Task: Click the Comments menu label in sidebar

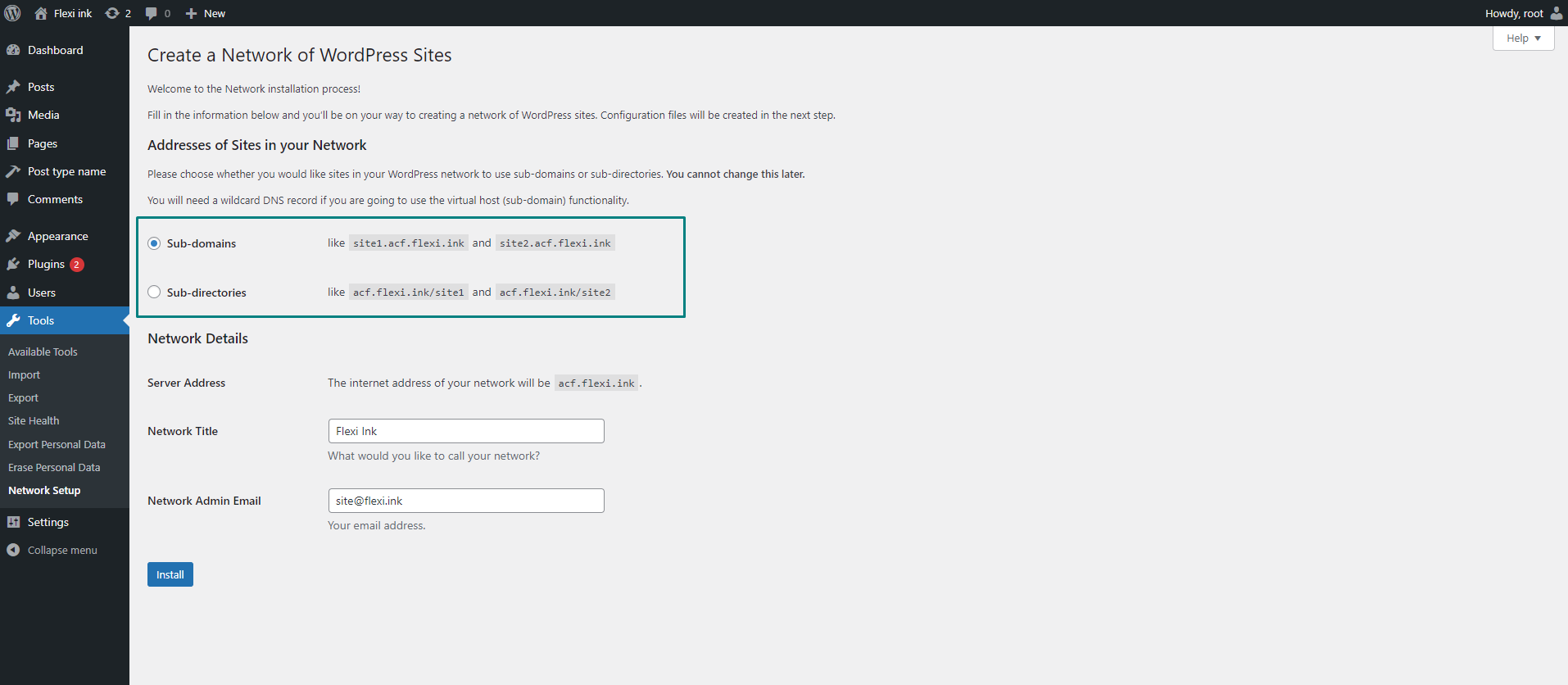Action: 55,199
